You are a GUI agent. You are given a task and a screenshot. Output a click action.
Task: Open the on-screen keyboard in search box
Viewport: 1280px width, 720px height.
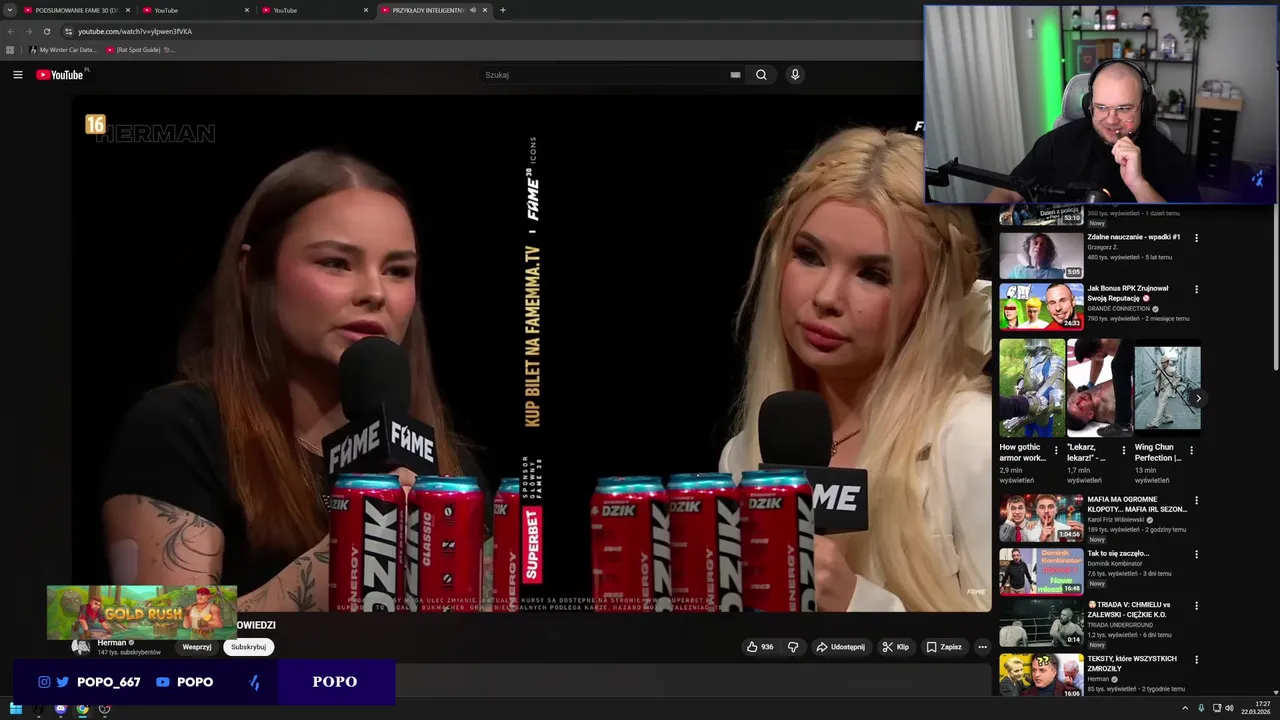tap(735, 75)
